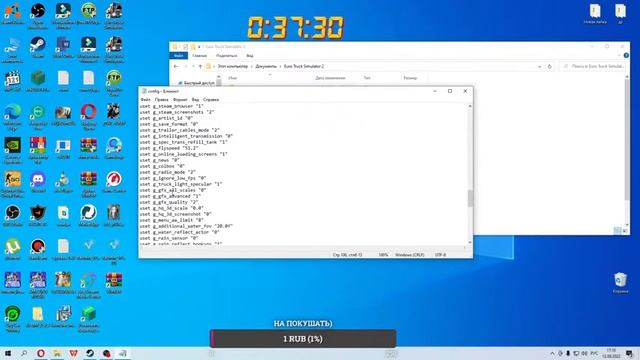Click the Explorer Up one level arrow
The image size is (640, 360).
pos(200,66)
